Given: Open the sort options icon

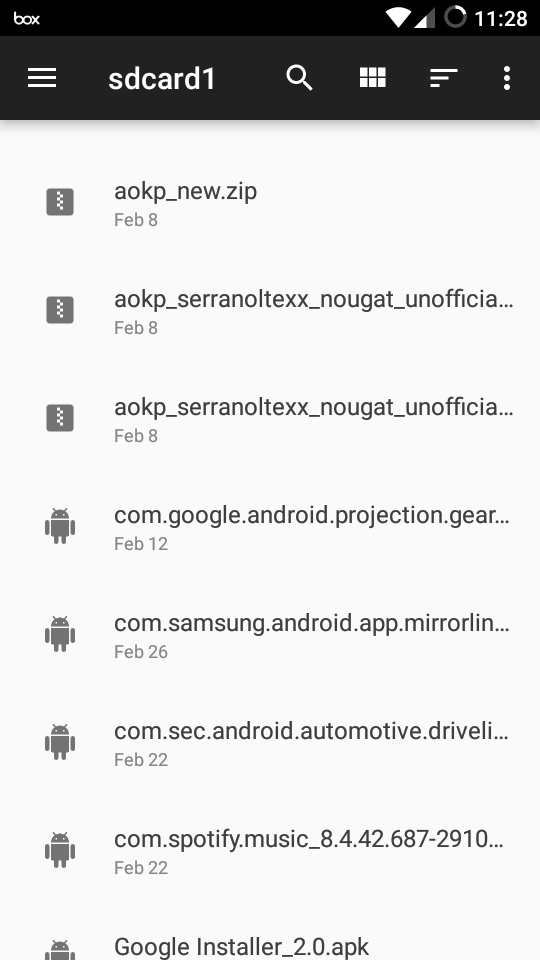Looking at the screenshot, I should pos(443,78).
